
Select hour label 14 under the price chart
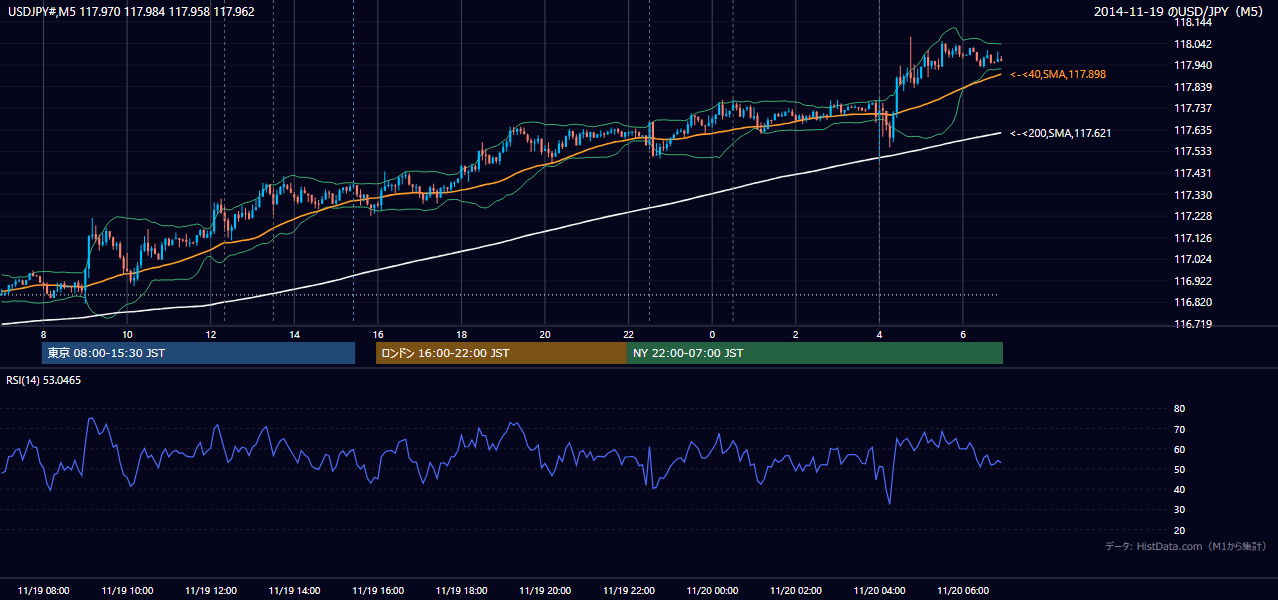(x=294, y=334)
